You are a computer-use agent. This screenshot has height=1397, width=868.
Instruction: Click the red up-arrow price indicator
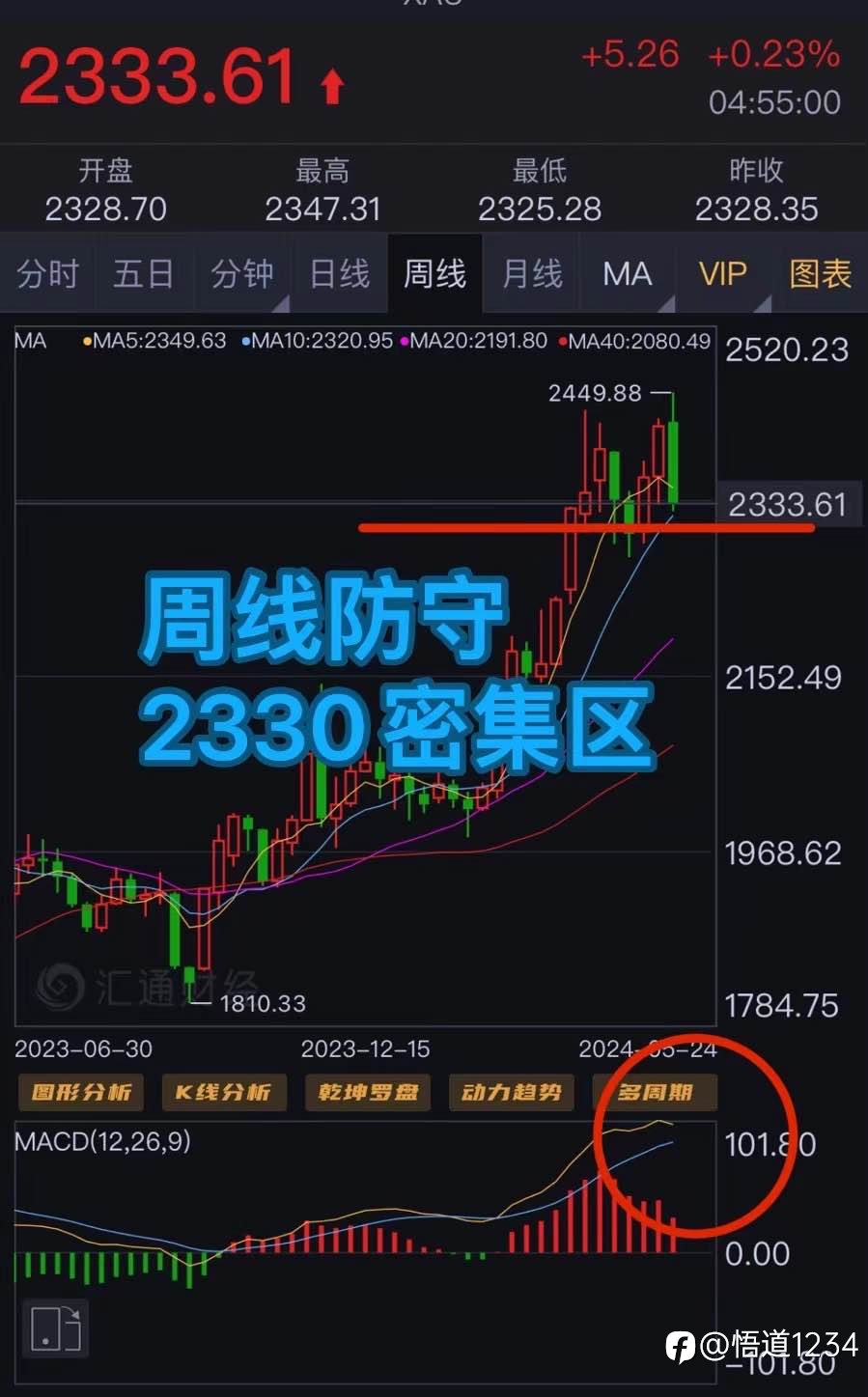point(332,85)
